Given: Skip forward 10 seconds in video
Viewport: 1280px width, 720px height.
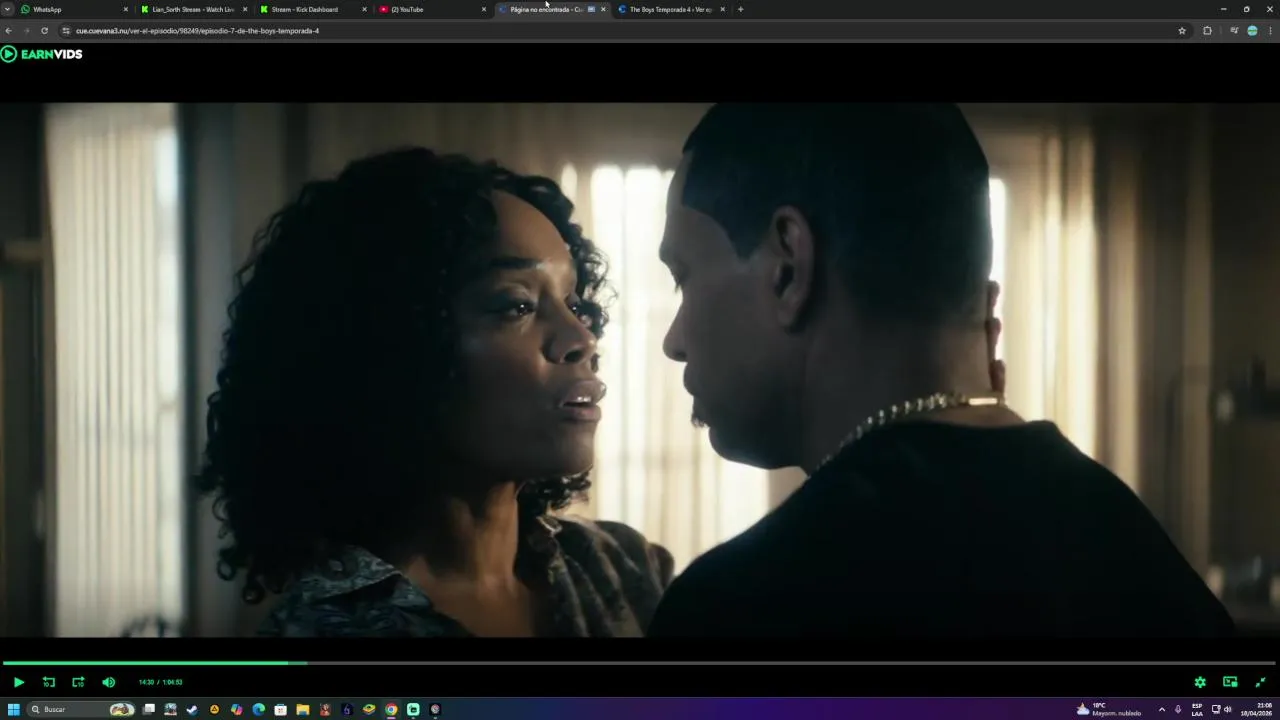Looking at the screenshot, I should click(78, 682).
